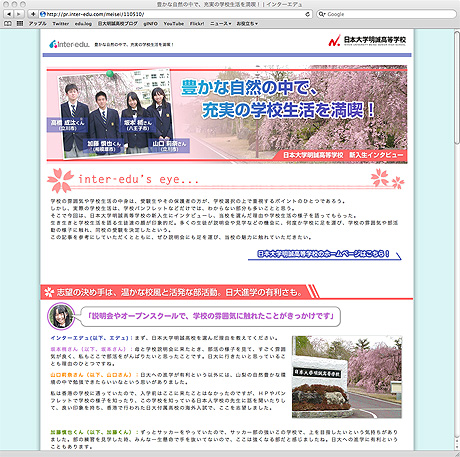Click the school gate photo
This screenshot has height=457, width=460.
[x=347, y=377]
